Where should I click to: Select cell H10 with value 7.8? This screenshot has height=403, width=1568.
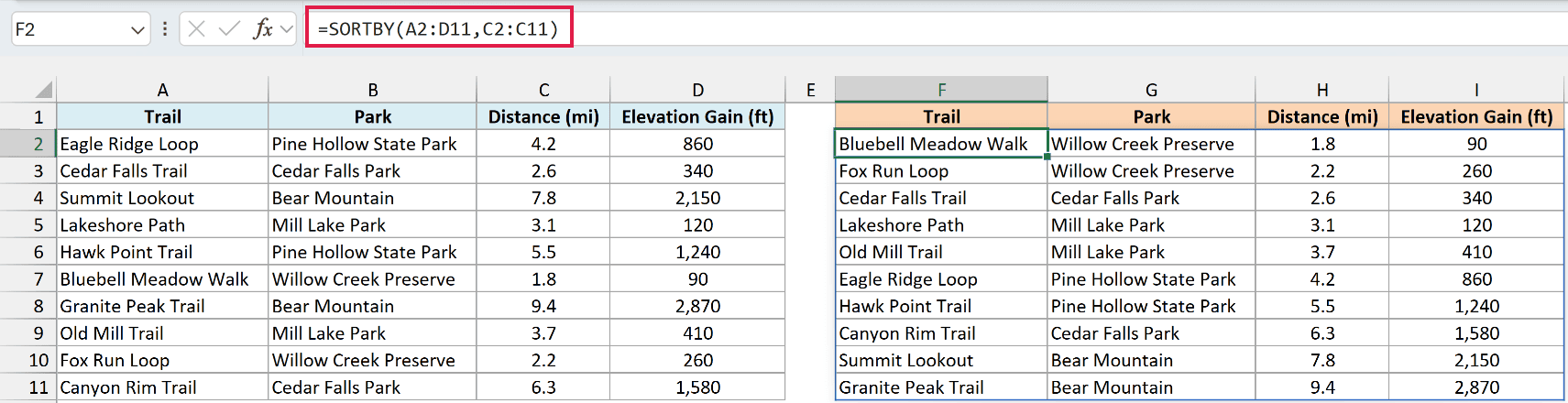1322,361
